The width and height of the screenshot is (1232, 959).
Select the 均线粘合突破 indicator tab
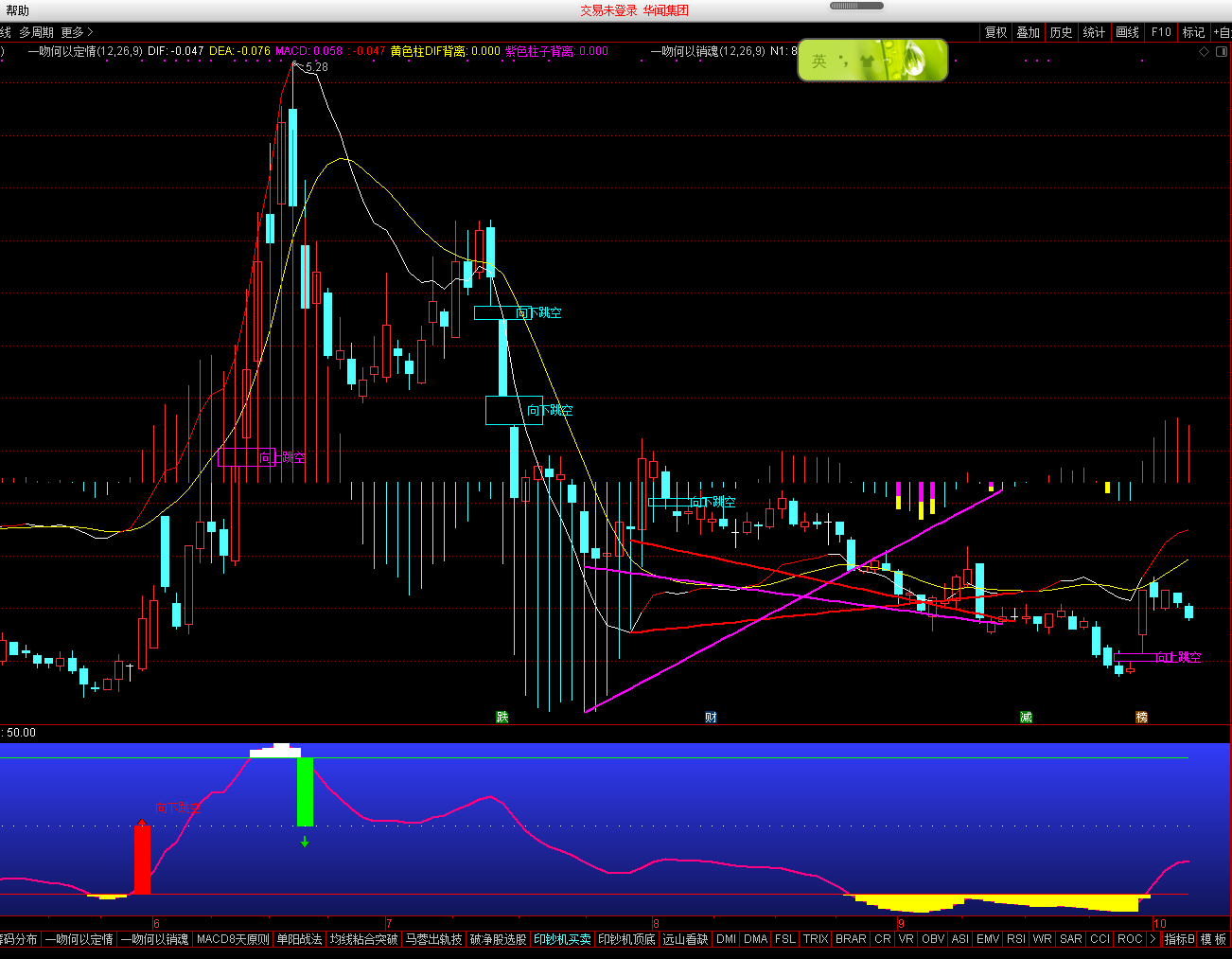(x=363, y=939)
